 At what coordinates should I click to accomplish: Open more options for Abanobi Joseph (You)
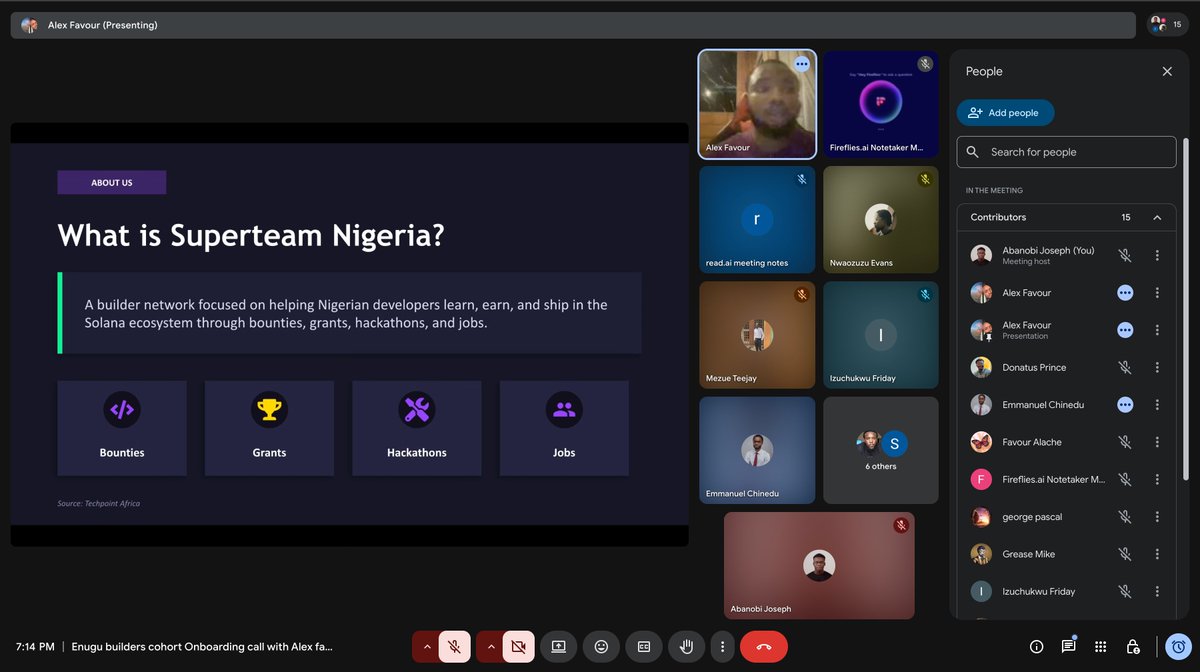point(1157,255)
